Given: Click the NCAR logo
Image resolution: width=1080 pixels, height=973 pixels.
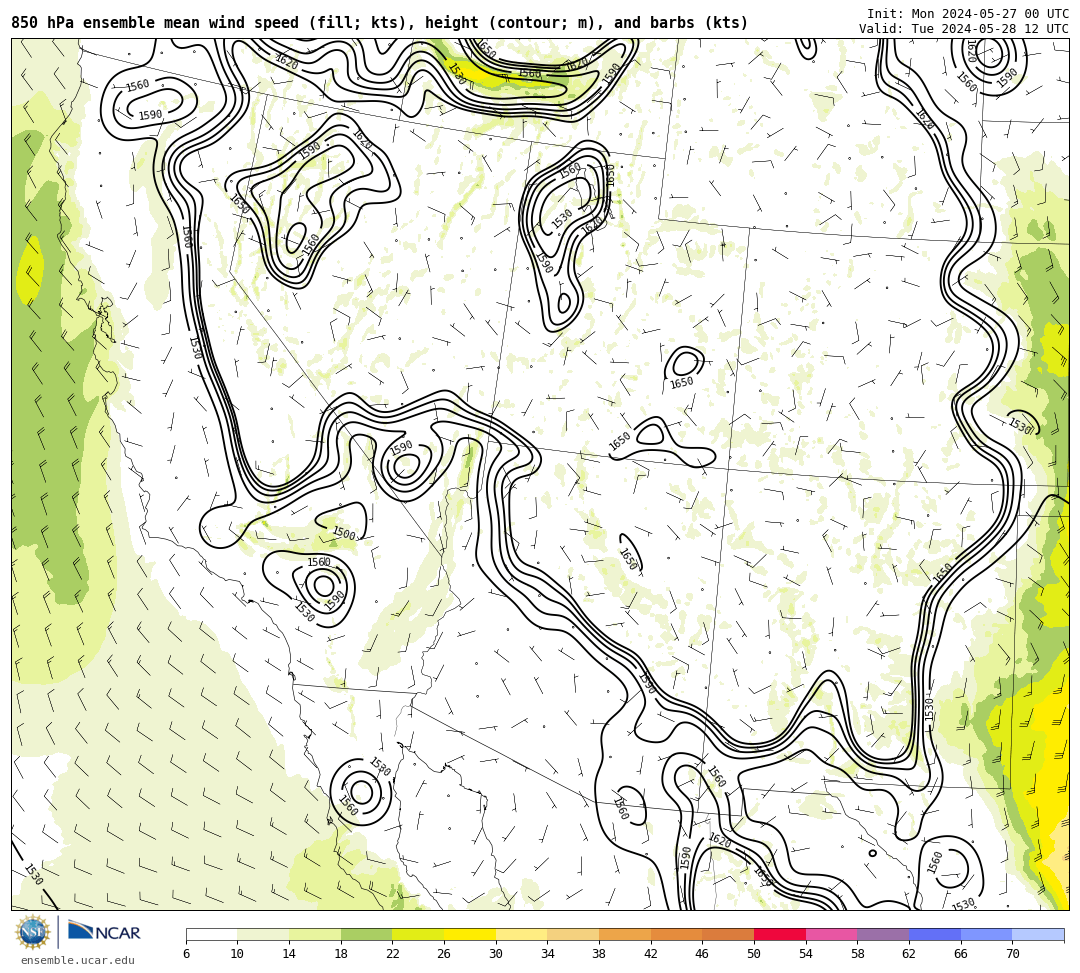Looking at the screenshot, I should (x=104, y=932).
